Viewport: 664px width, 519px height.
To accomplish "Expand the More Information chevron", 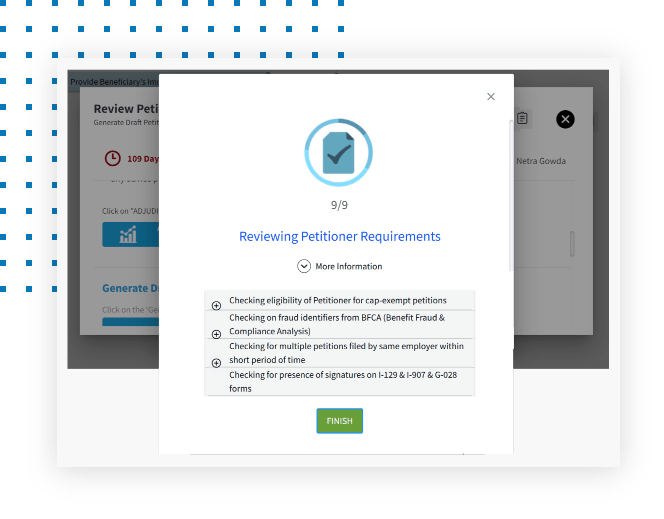I will click(304, 266).
